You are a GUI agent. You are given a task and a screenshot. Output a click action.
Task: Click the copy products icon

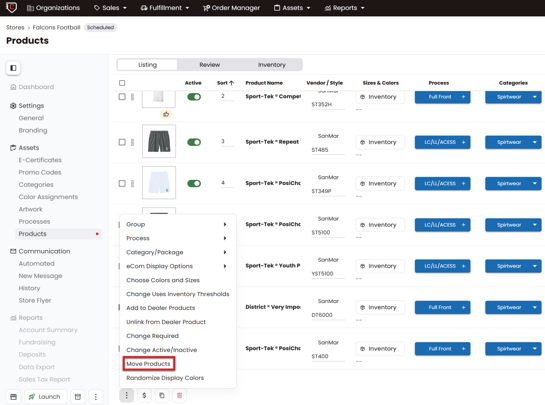click(162, 395)
